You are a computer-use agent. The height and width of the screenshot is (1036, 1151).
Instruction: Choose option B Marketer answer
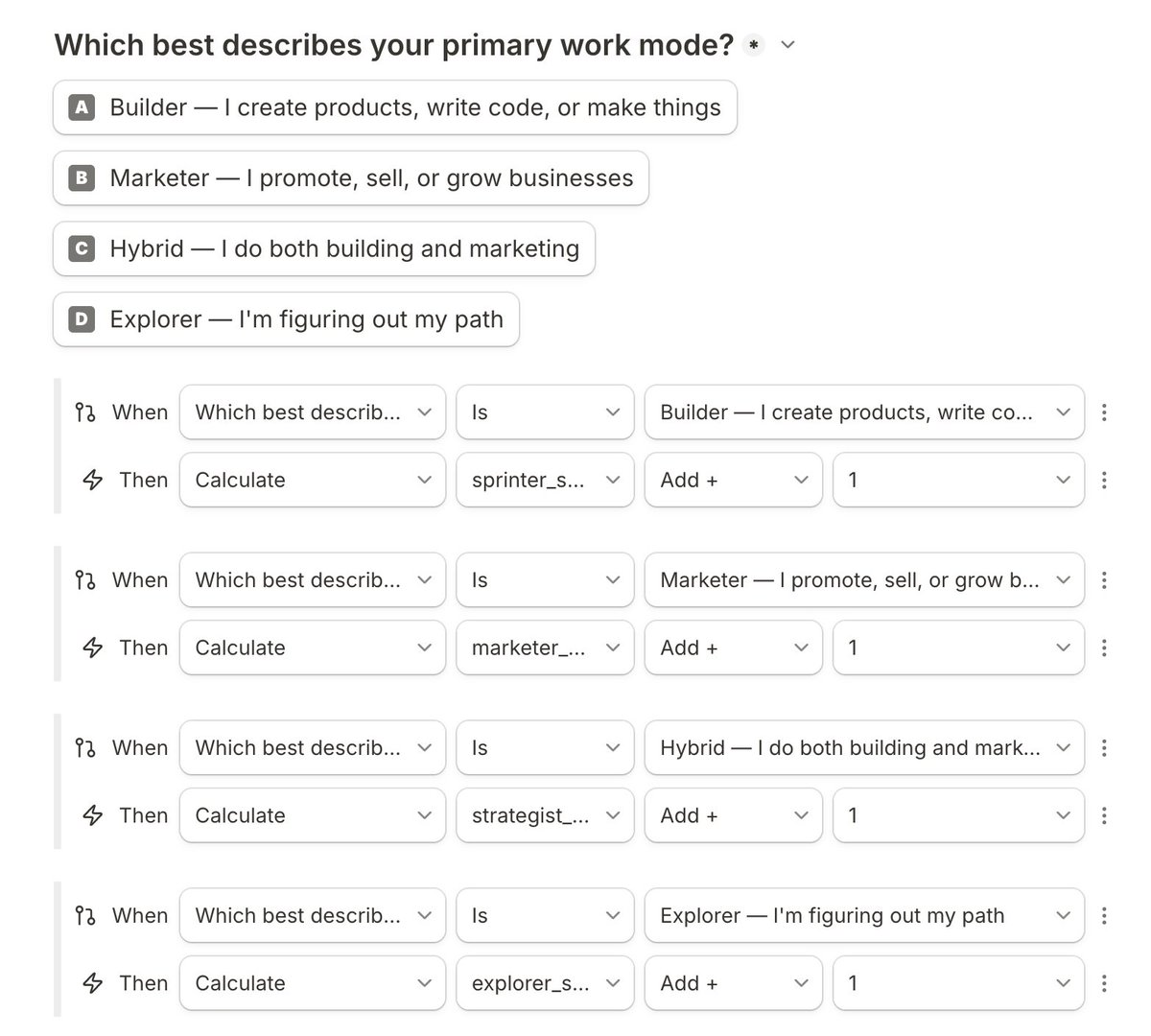click(350, 178)
